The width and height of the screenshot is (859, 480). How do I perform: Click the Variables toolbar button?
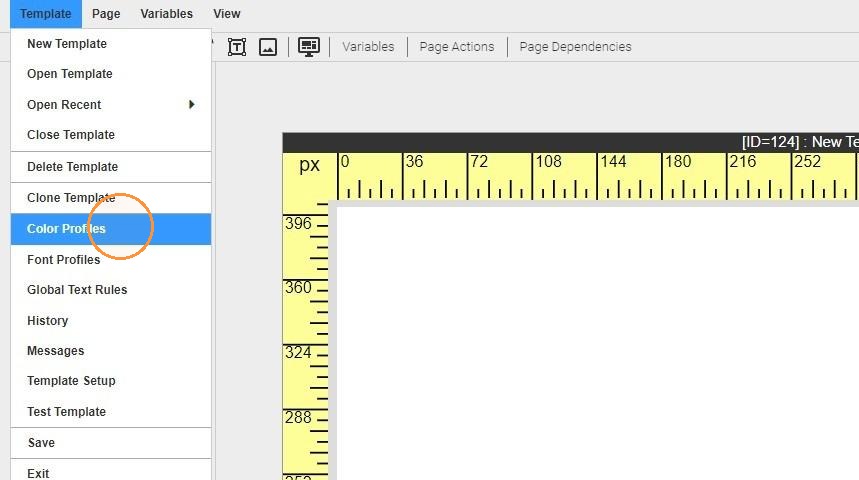tap(368, 47)
